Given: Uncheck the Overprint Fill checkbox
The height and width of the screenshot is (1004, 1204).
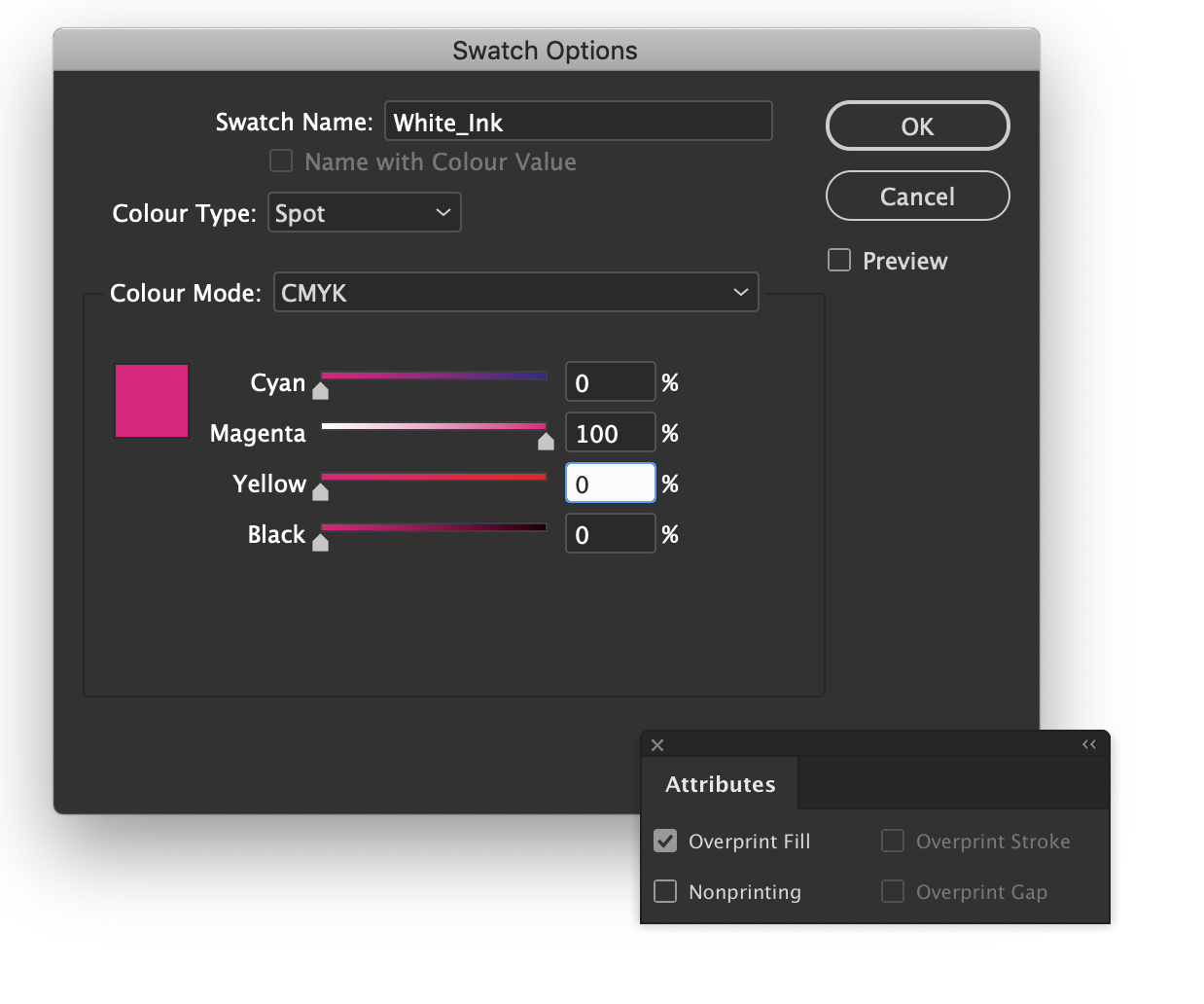Looking at the screenshot, I should [665, 841].
